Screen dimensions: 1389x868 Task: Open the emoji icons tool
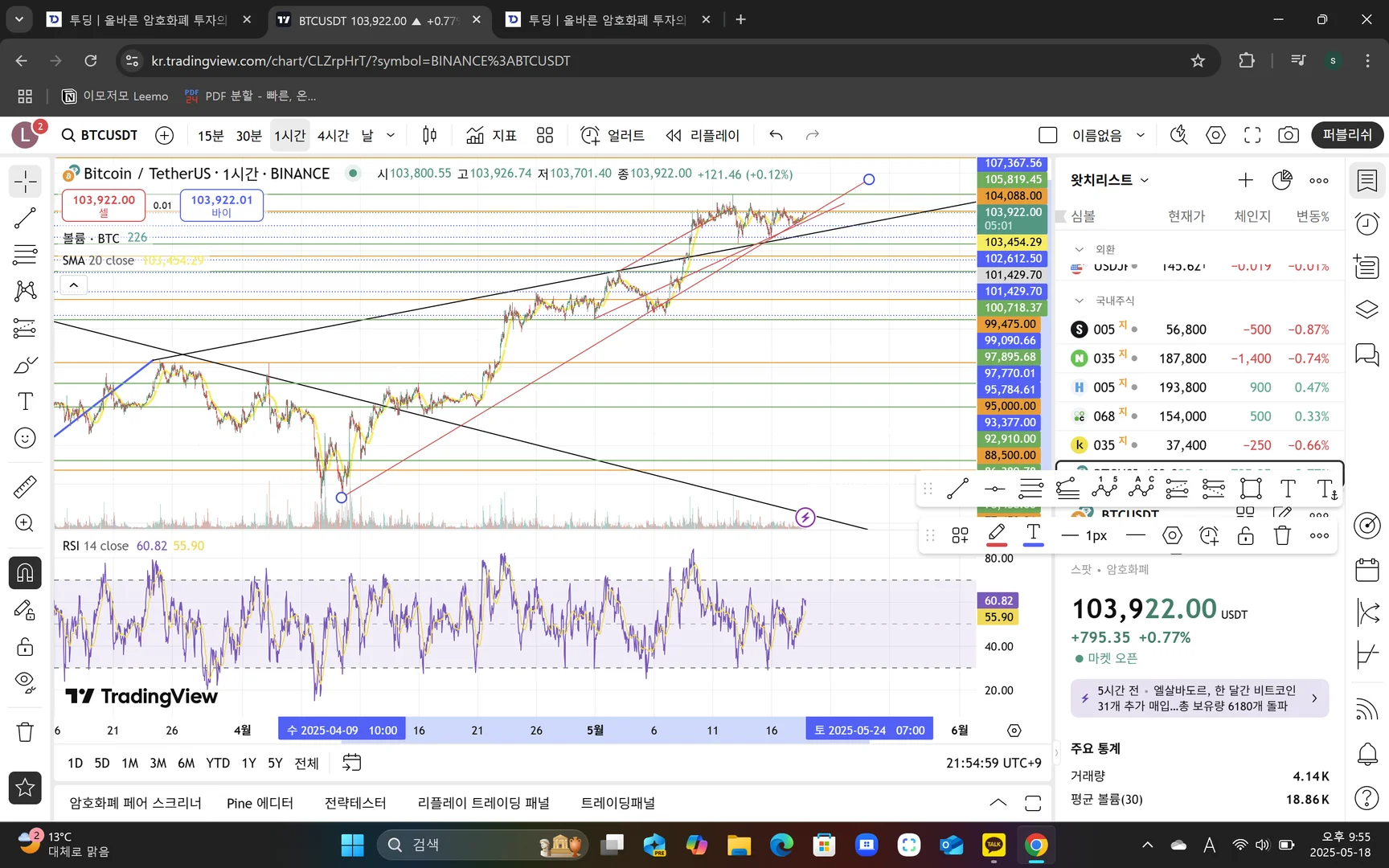click(25, 438)
